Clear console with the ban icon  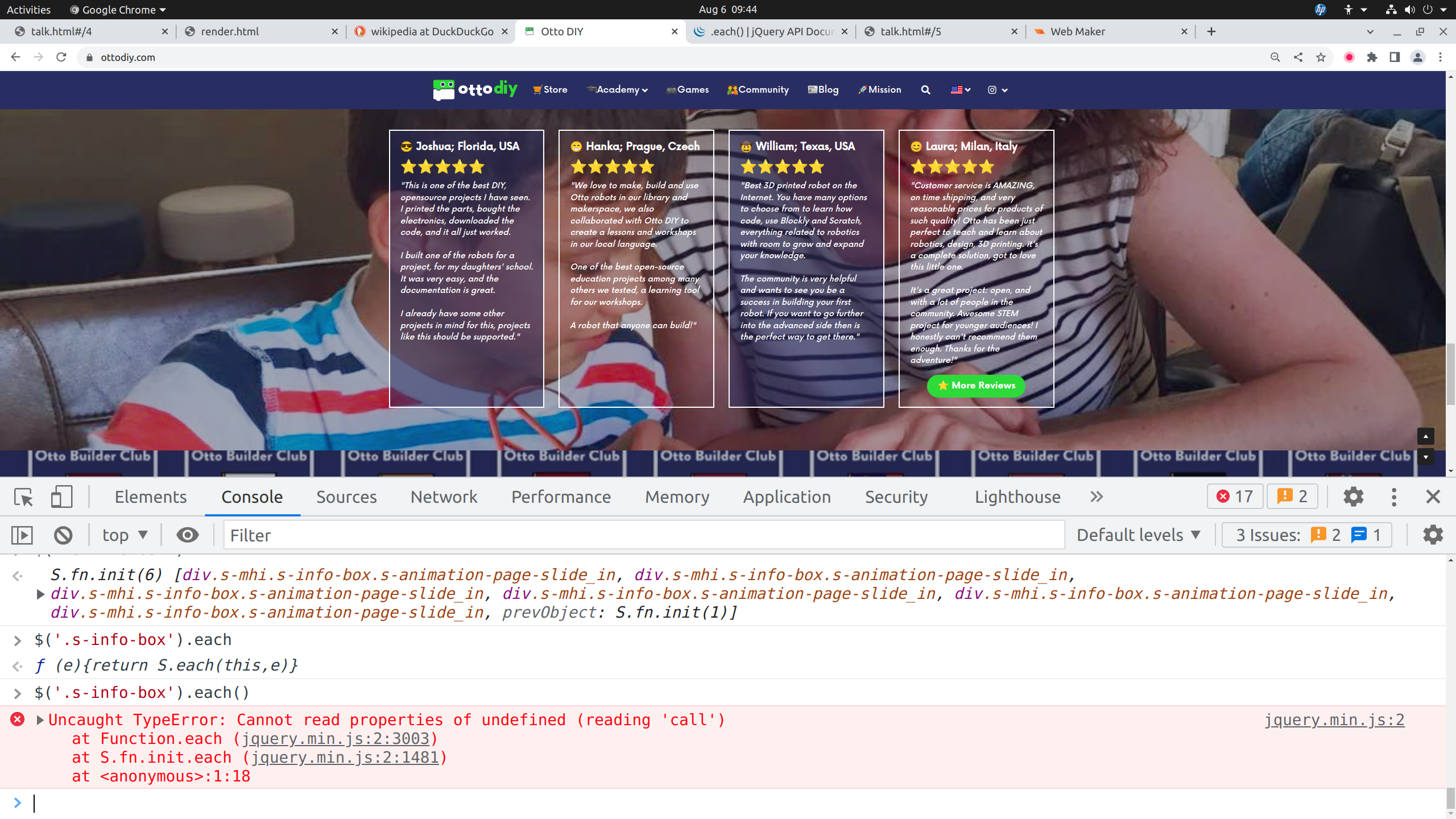coord(63,535)
